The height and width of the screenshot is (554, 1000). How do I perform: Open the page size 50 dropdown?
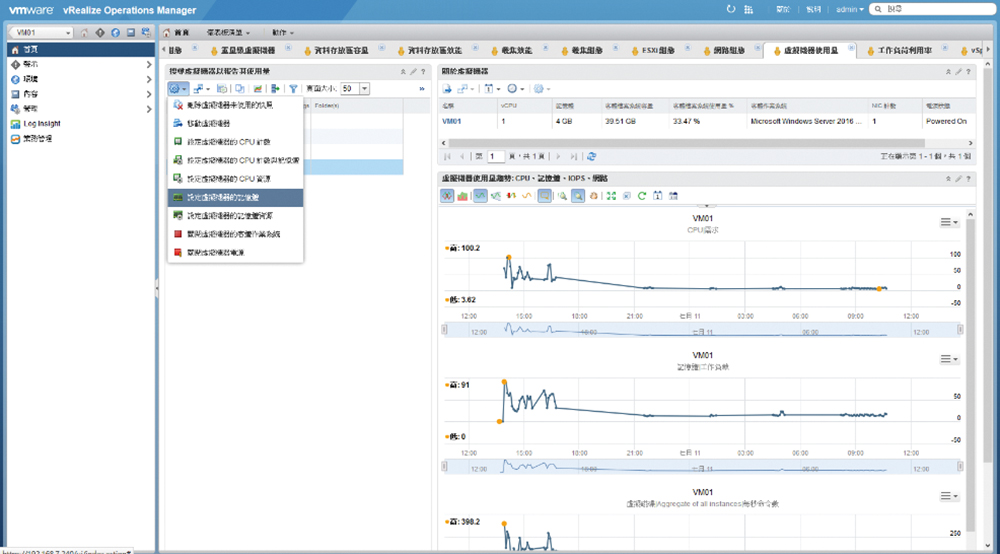(x=364, y=89)
